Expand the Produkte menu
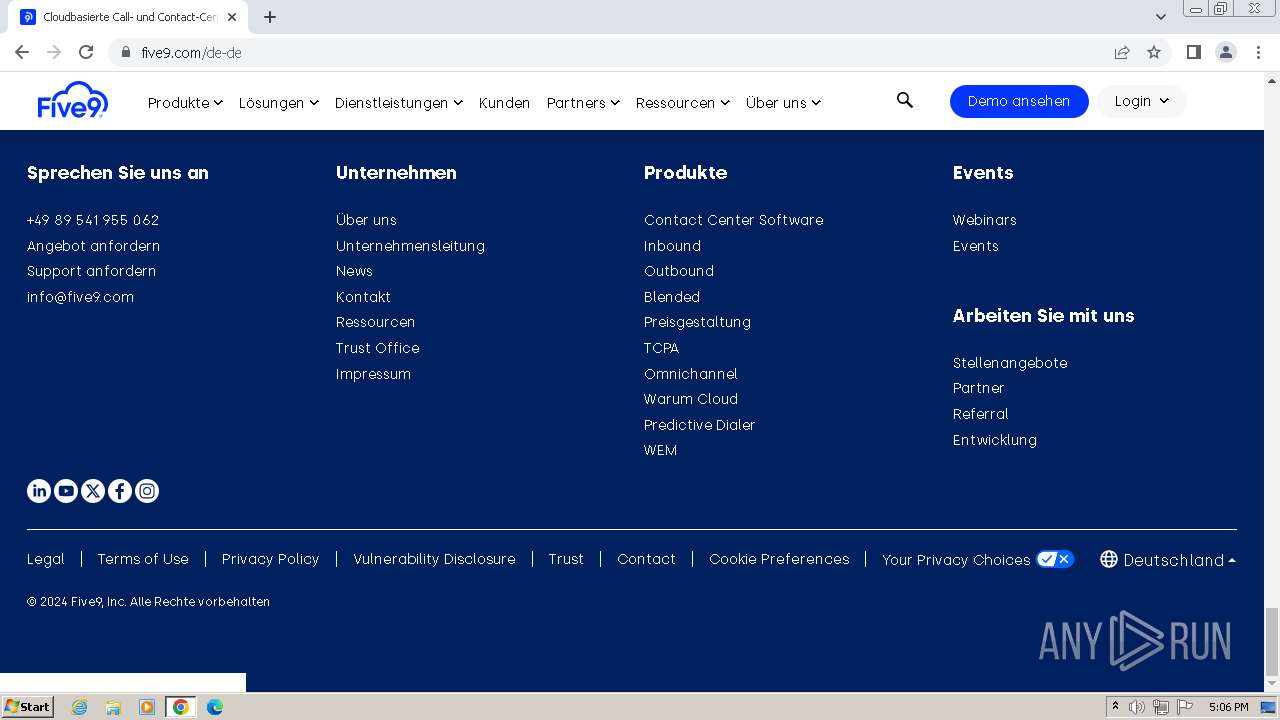This screenshot has width=1280, height=720. pos(185,103)
